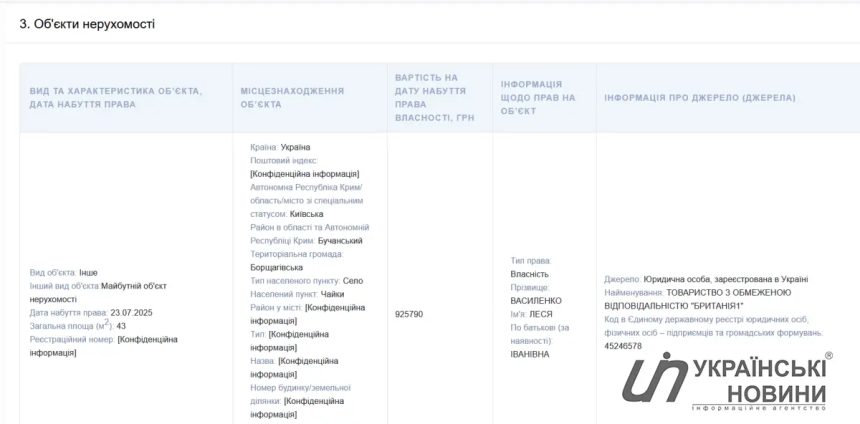Click the registered trademark symbol on the logo

coord(828,356)
